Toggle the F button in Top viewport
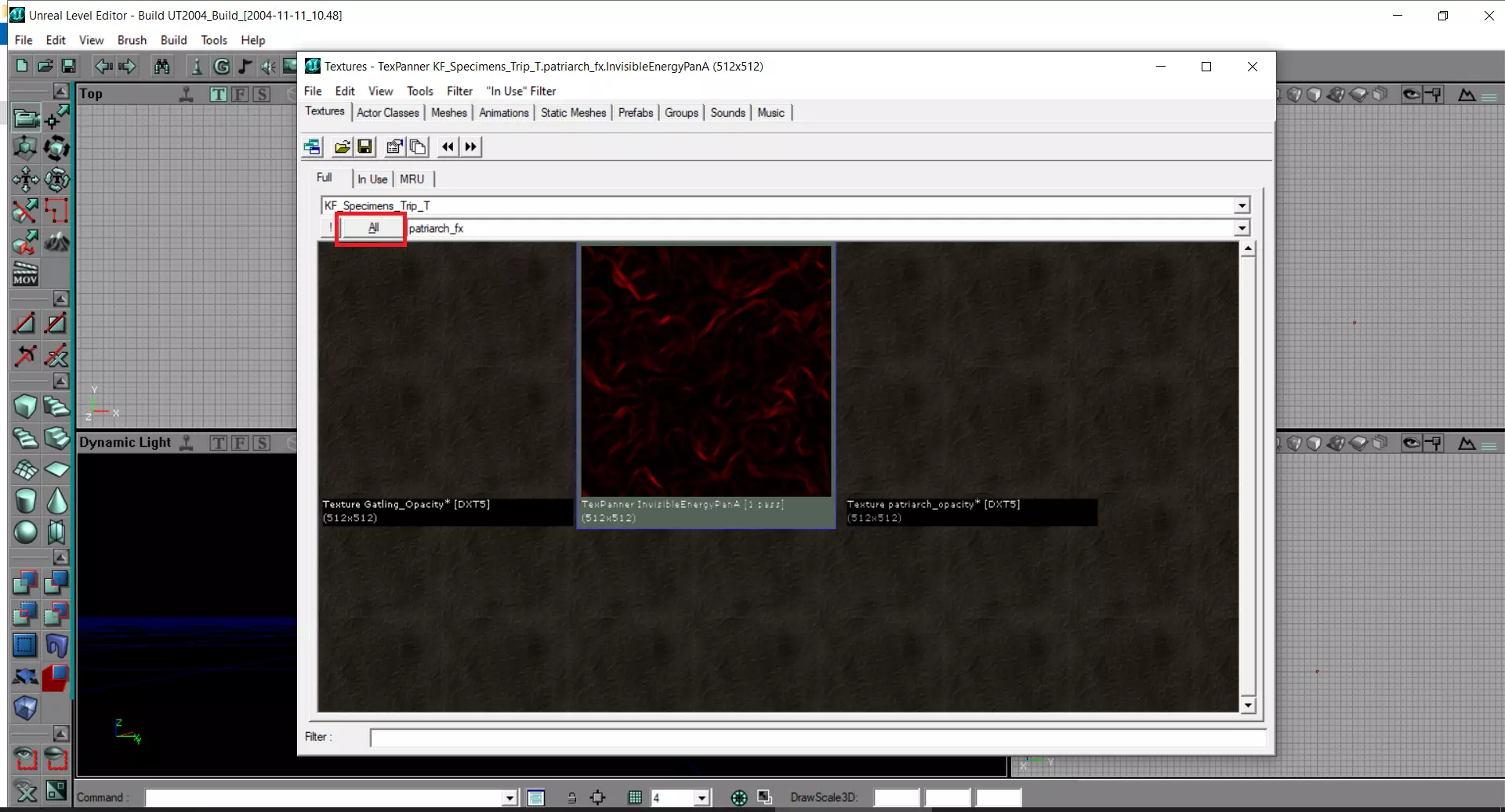 (x=240, y=94)
